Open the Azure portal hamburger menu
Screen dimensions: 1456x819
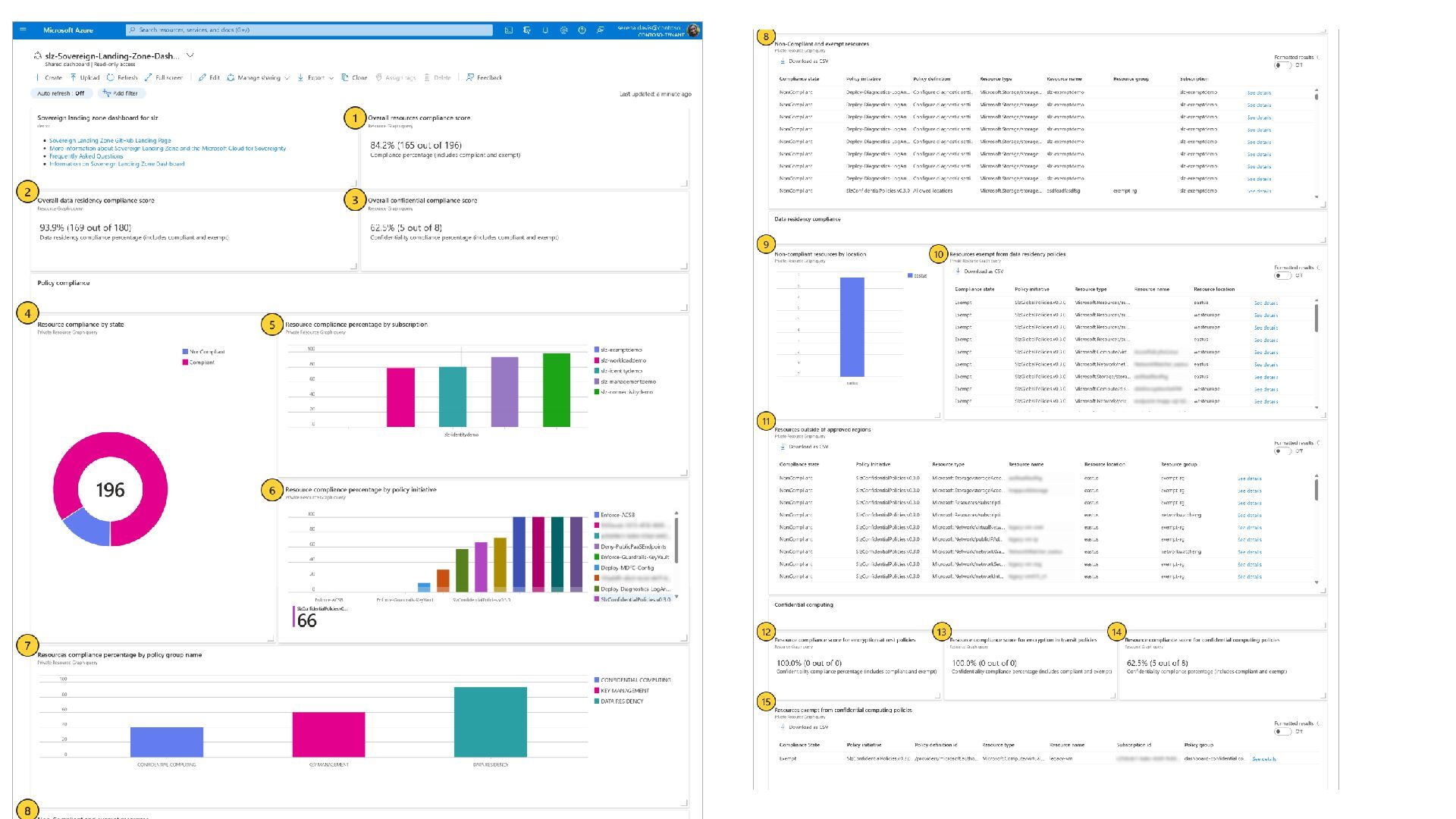[x=23, y=30]
